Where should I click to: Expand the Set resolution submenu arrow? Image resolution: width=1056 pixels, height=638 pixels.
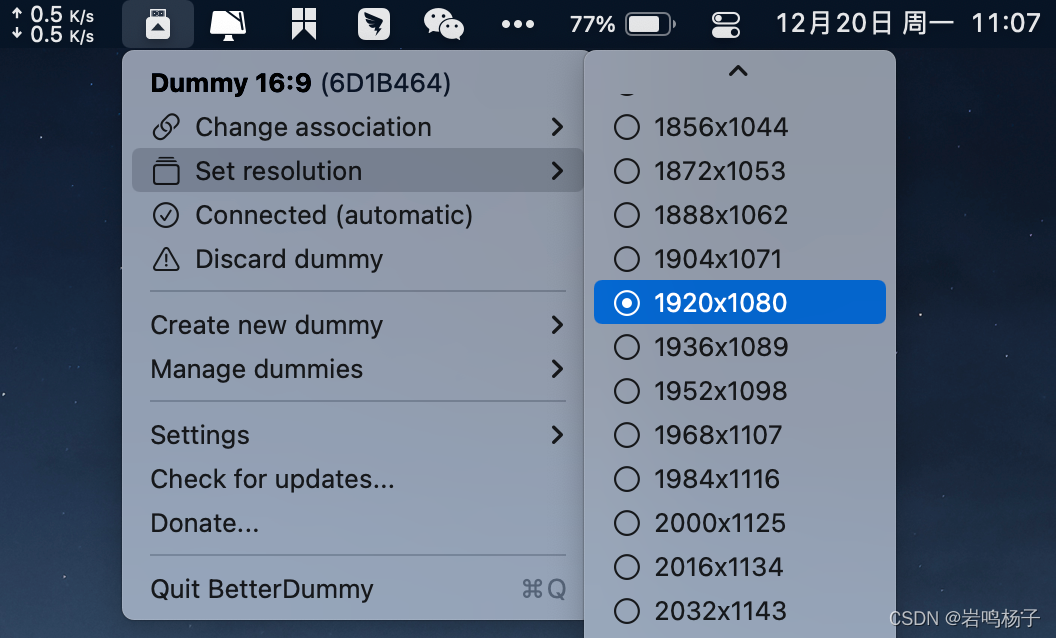click(557, 170)
